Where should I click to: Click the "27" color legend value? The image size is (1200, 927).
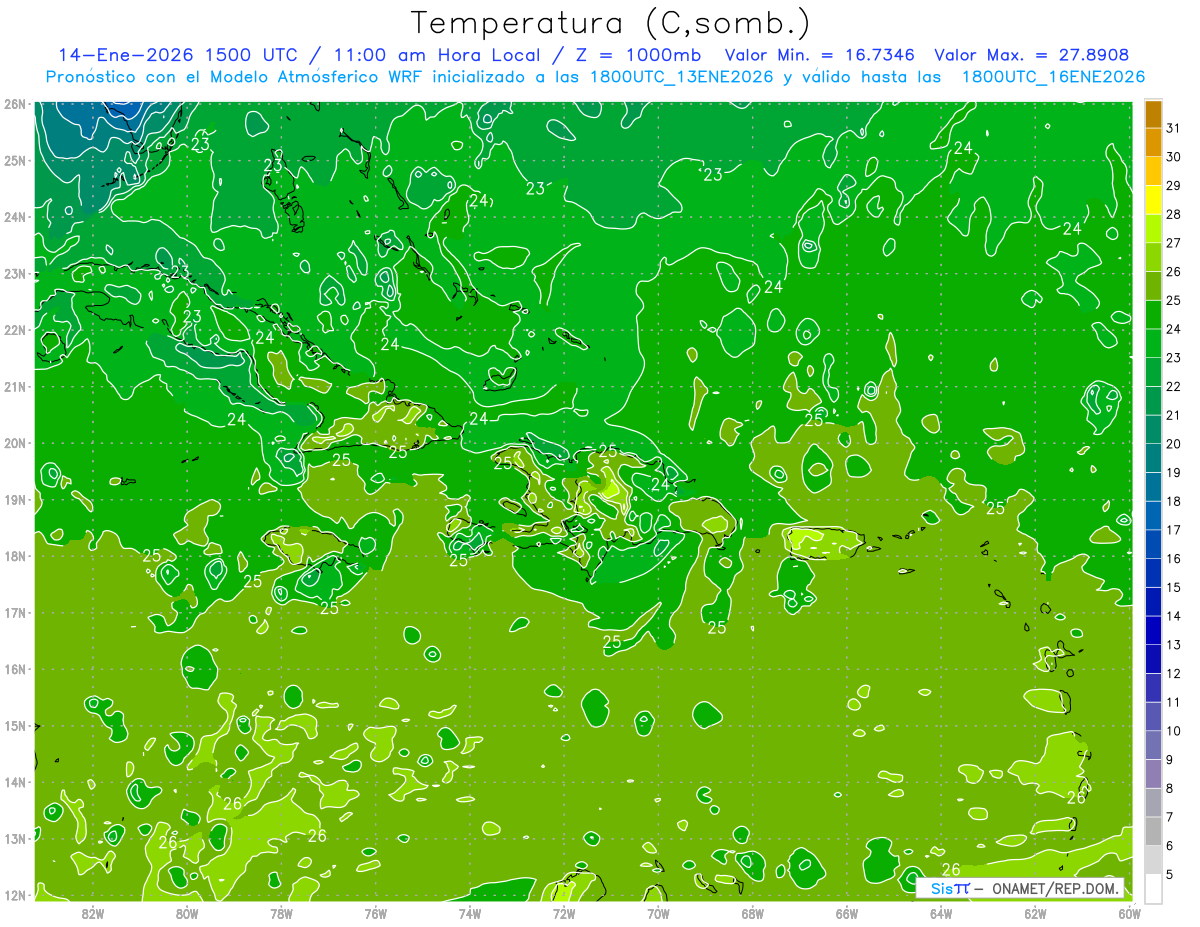coord(1174,243)
